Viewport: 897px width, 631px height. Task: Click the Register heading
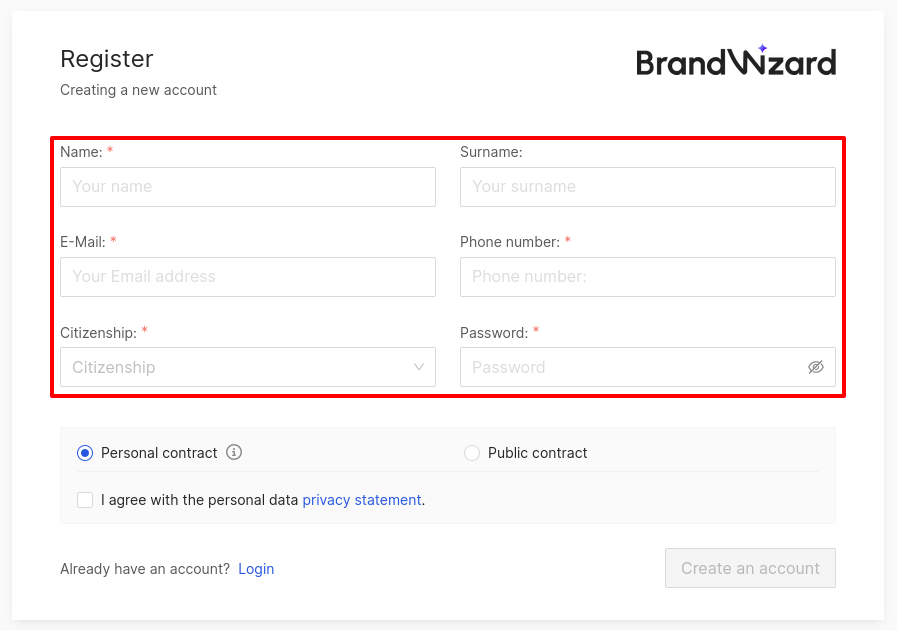point(107,59)
